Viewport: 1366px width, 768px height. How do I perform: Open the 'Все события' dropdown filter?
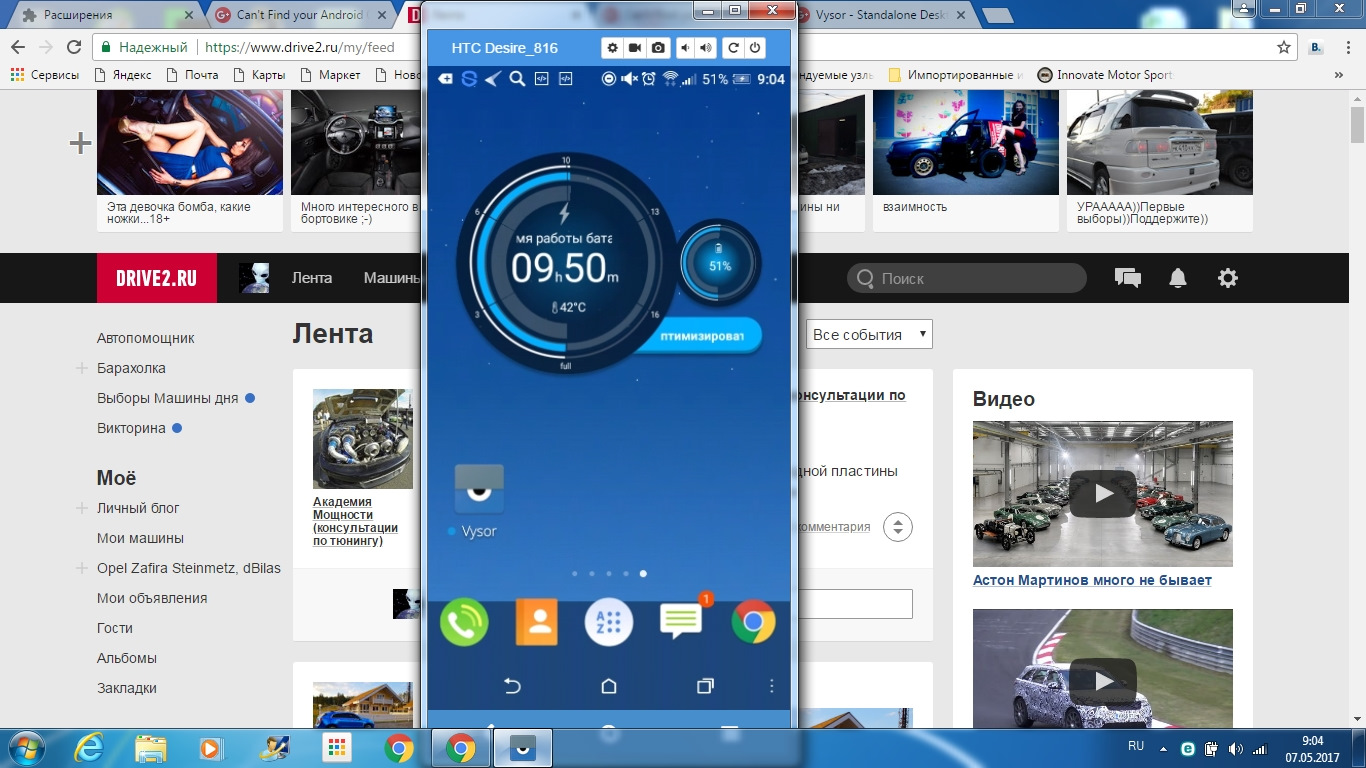pyautogui.click(x=869, y=334)
